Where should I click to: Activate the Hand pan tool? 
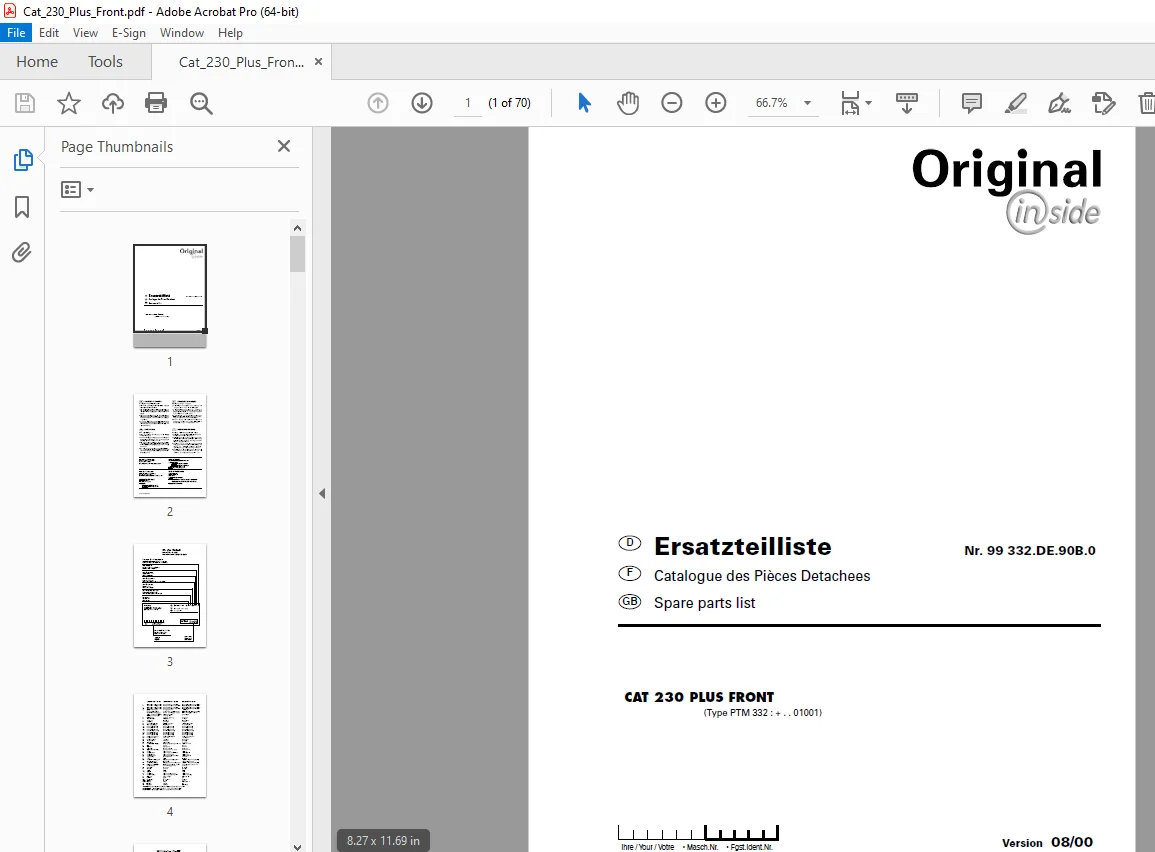(628, 103)
